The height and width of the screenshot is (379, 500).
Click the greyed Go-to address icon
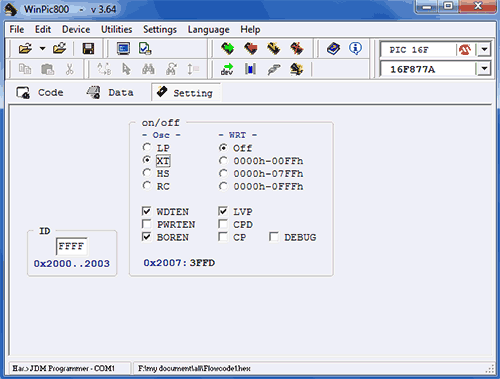(x=193, y=69)
